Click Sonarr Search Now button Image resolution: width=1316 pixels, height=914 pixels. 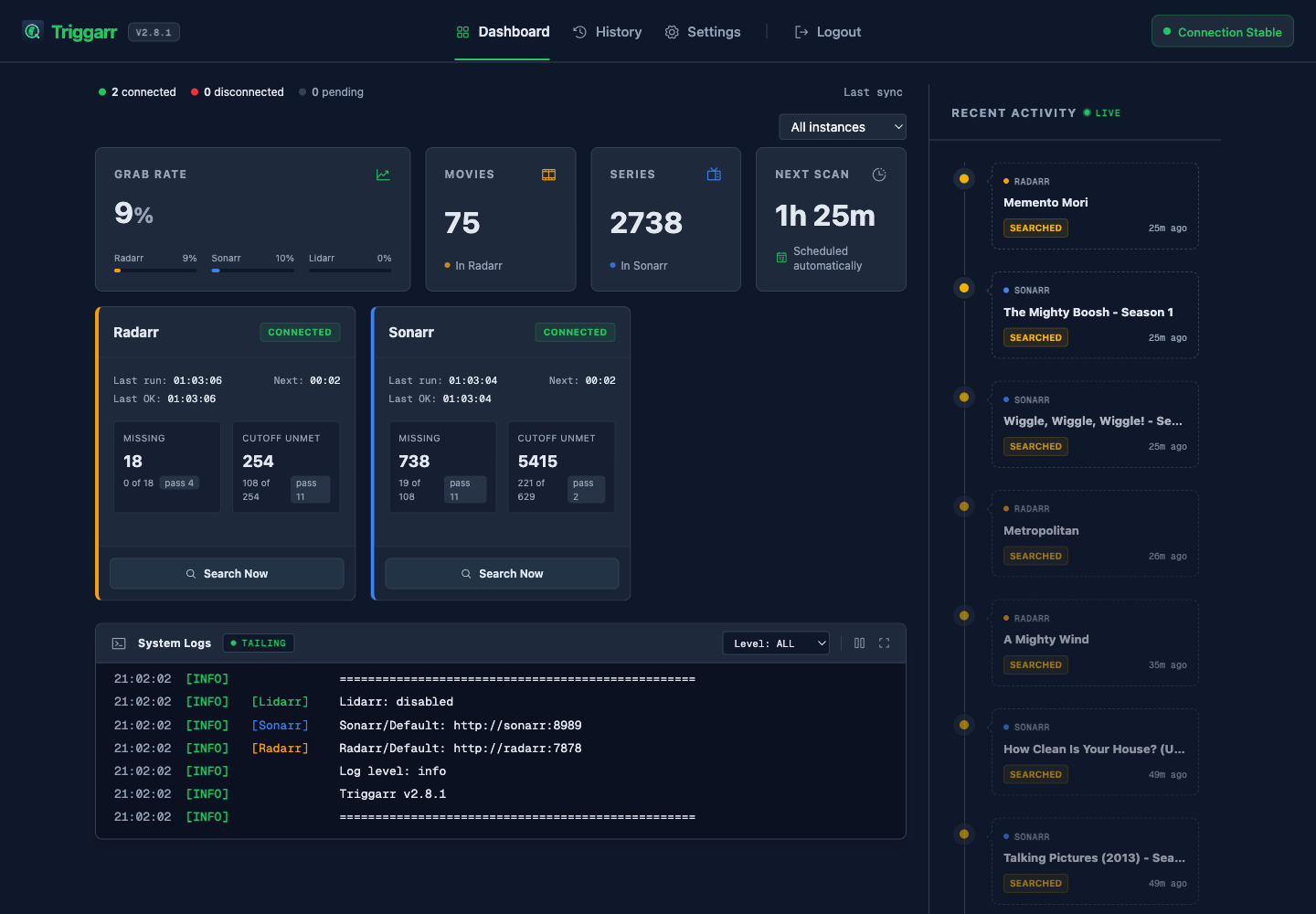[502, 574]
